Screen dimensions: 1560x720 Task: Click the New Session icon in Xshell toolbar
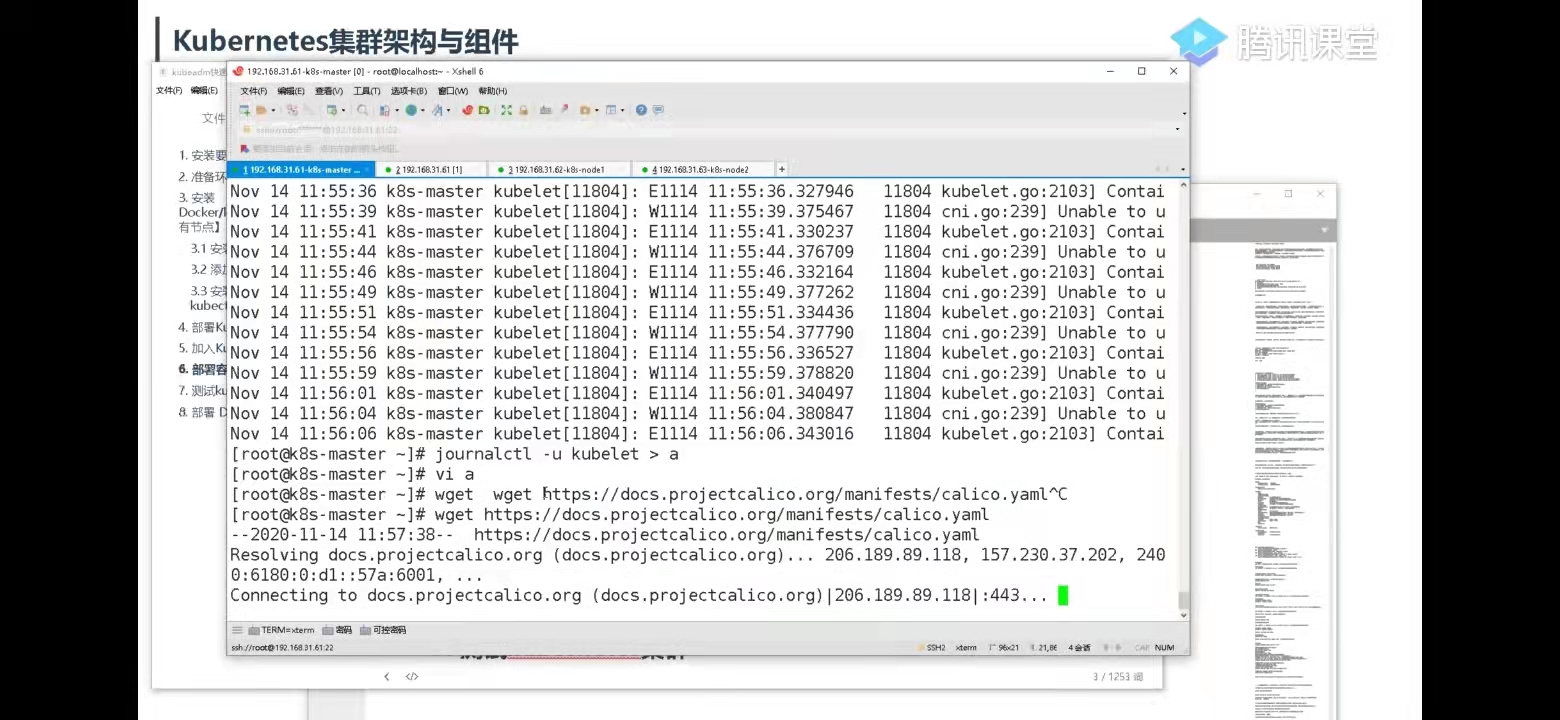click(x=245, y=110)
